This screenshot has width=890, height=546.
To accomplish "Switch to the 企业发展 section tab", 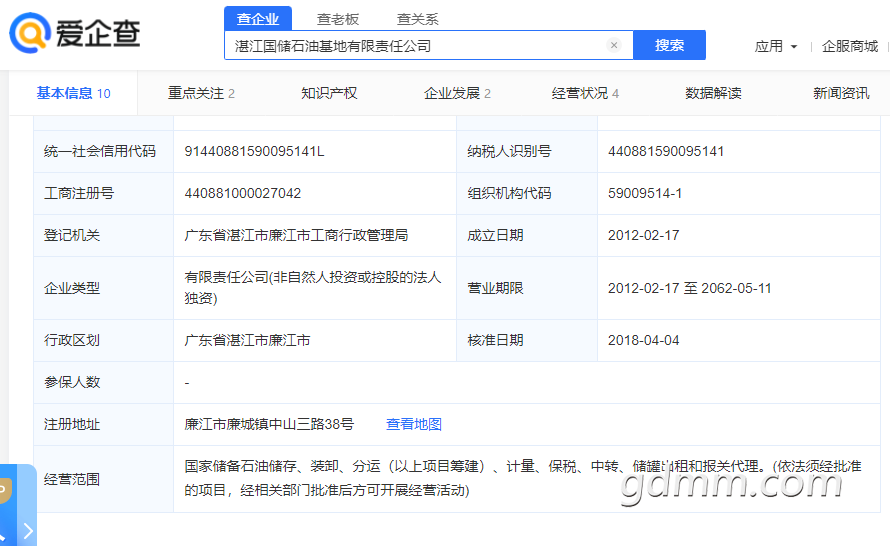I will click(x=457, y=93).
